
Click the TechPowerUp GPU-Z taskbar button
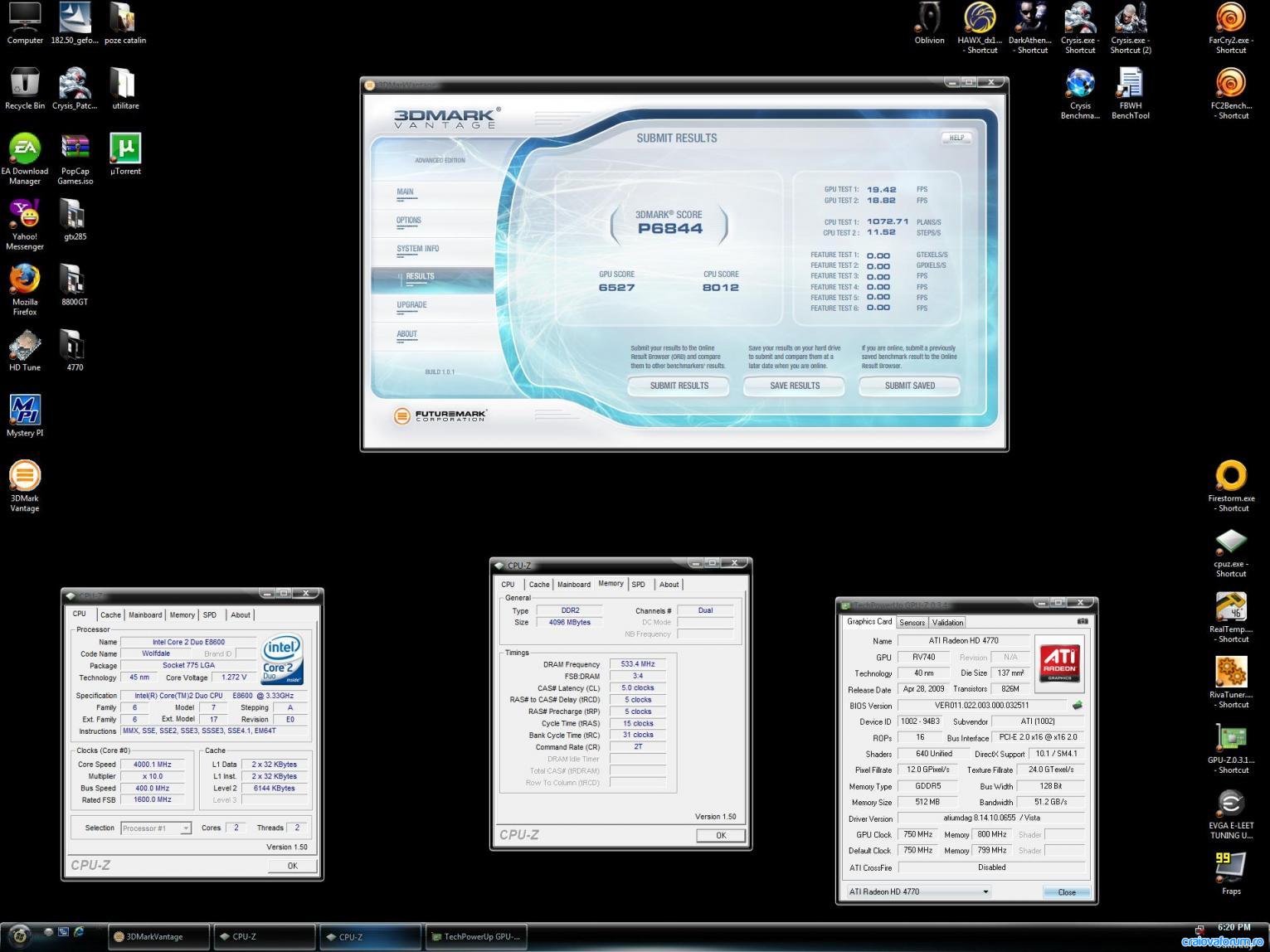coord(476,936)
